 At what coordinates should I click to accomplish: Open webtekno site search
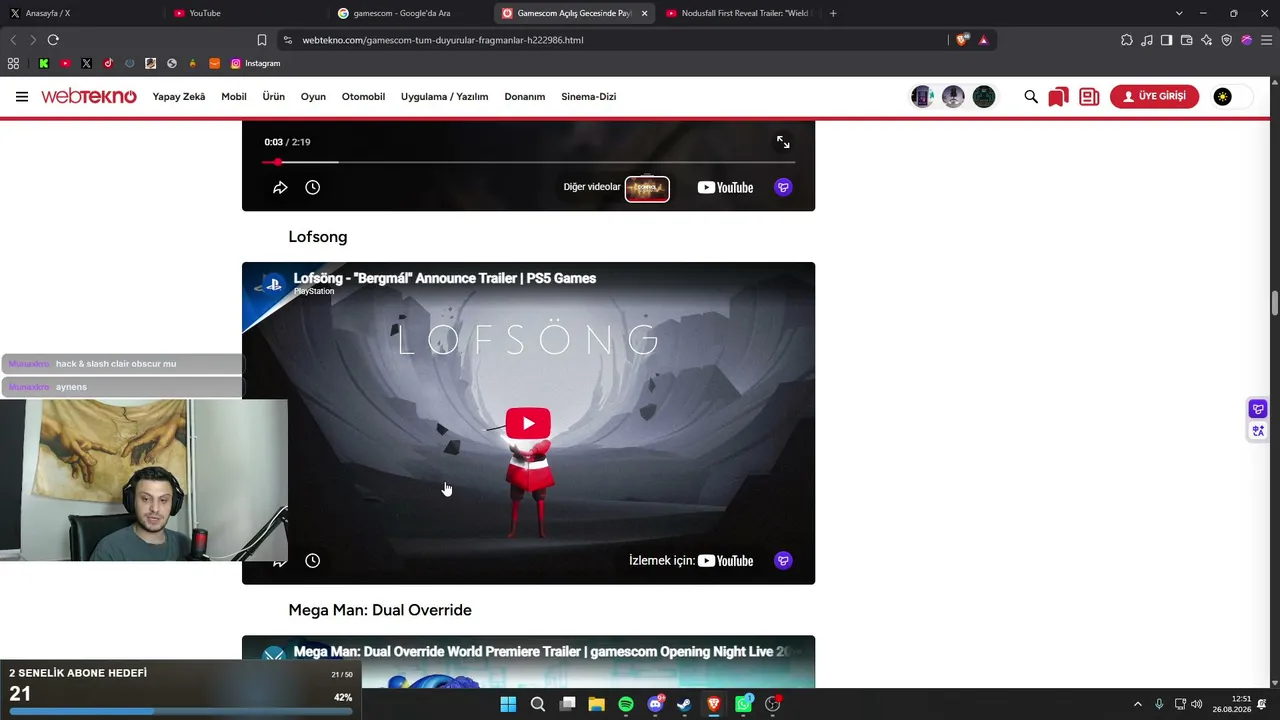coord(1031,97)
